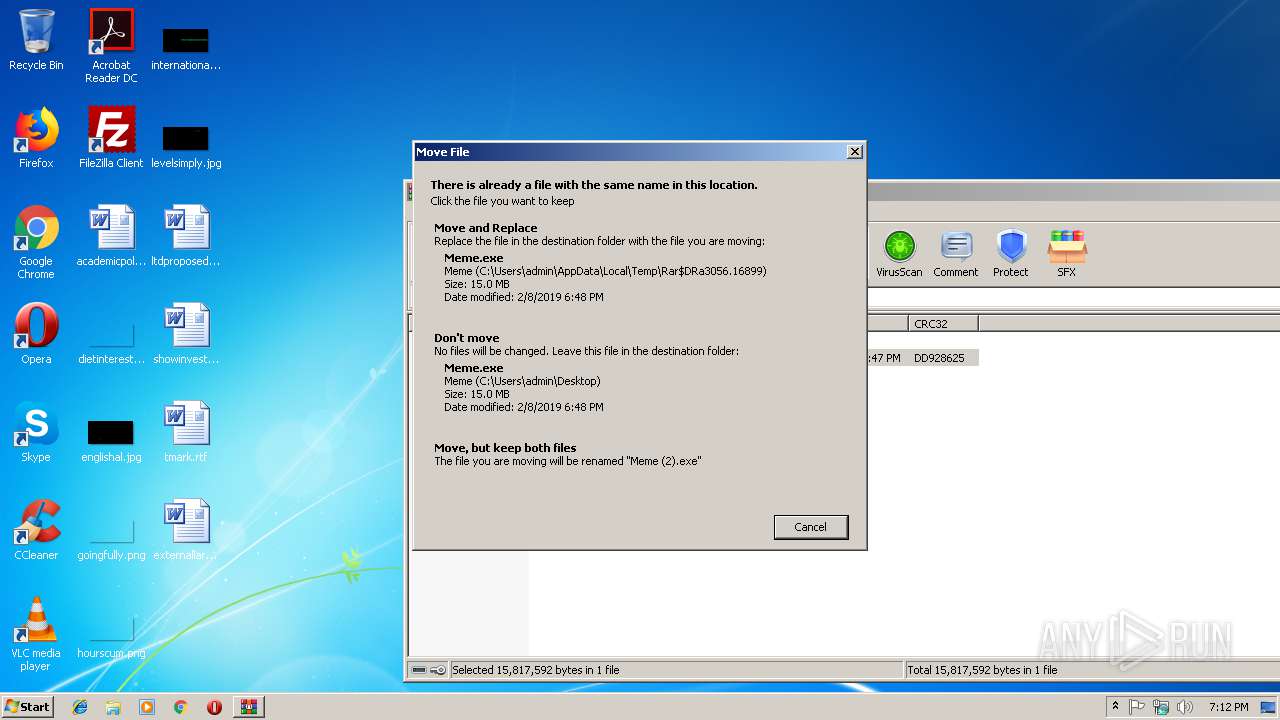
Task: Select the externallar... Word document
Action: click(186, 530)
